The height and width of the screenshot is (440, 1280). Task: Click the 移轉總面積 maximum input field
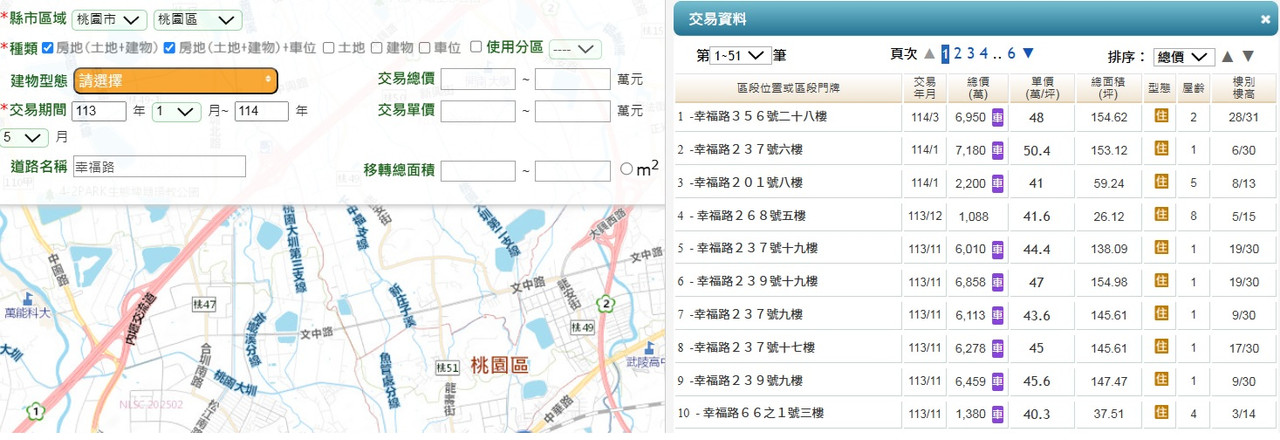573,171
